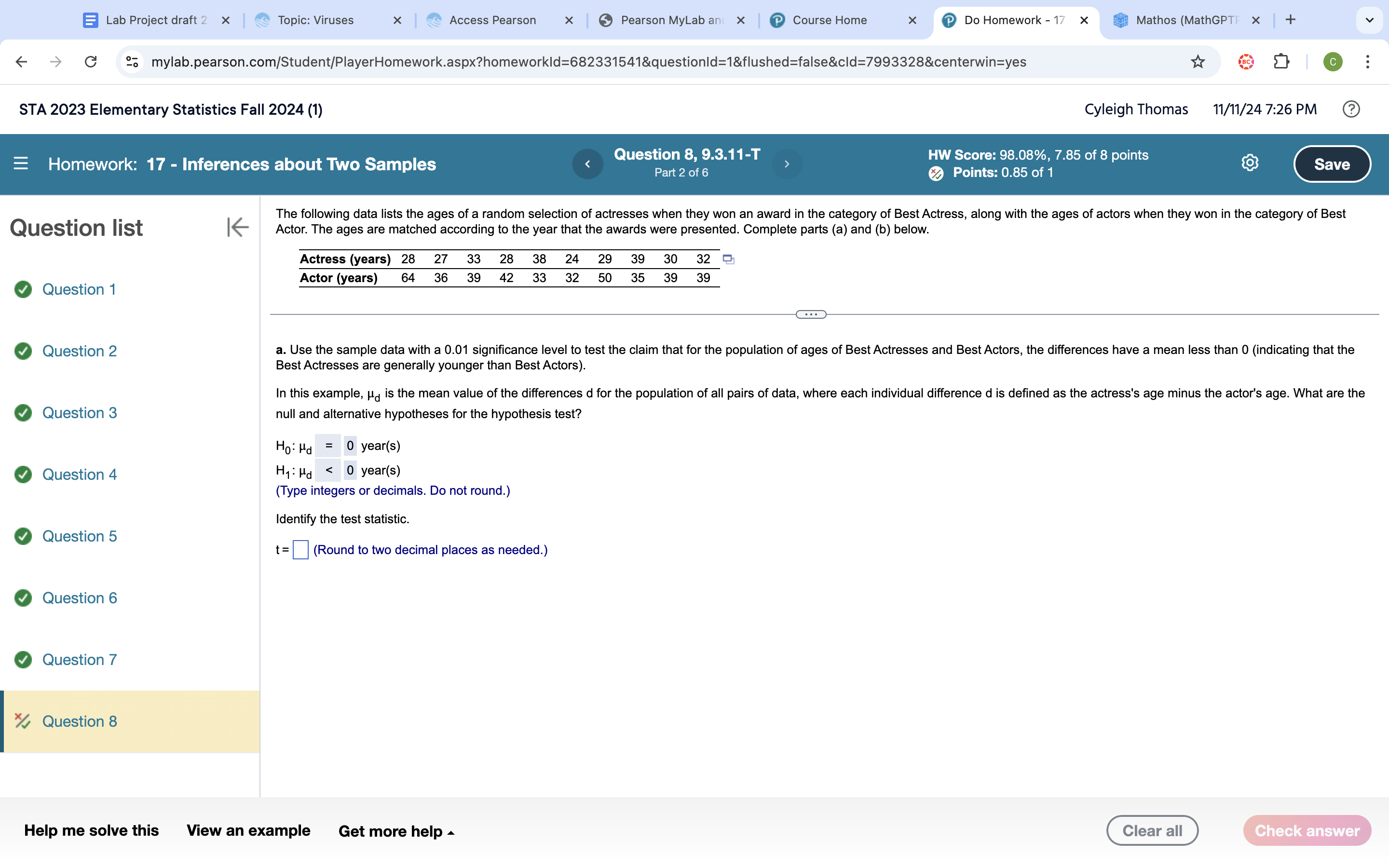This screenshot has width=1389, height=868.
Task: Close the Topic: Viruses tab
Action: 397,20
